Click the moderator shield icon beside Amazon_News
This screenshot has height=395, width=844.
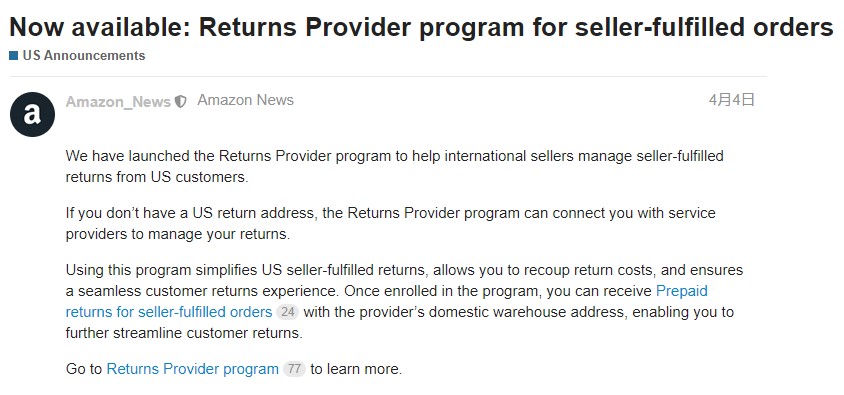click(x=181, y=101)
